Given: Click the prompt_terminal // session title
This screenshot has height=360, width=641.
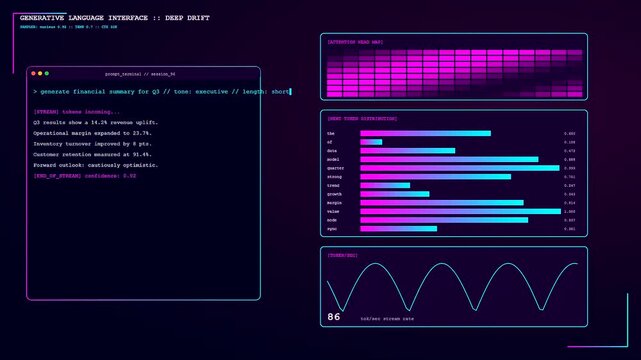Looking at the screenshot, I should click(x=140, y=74).
